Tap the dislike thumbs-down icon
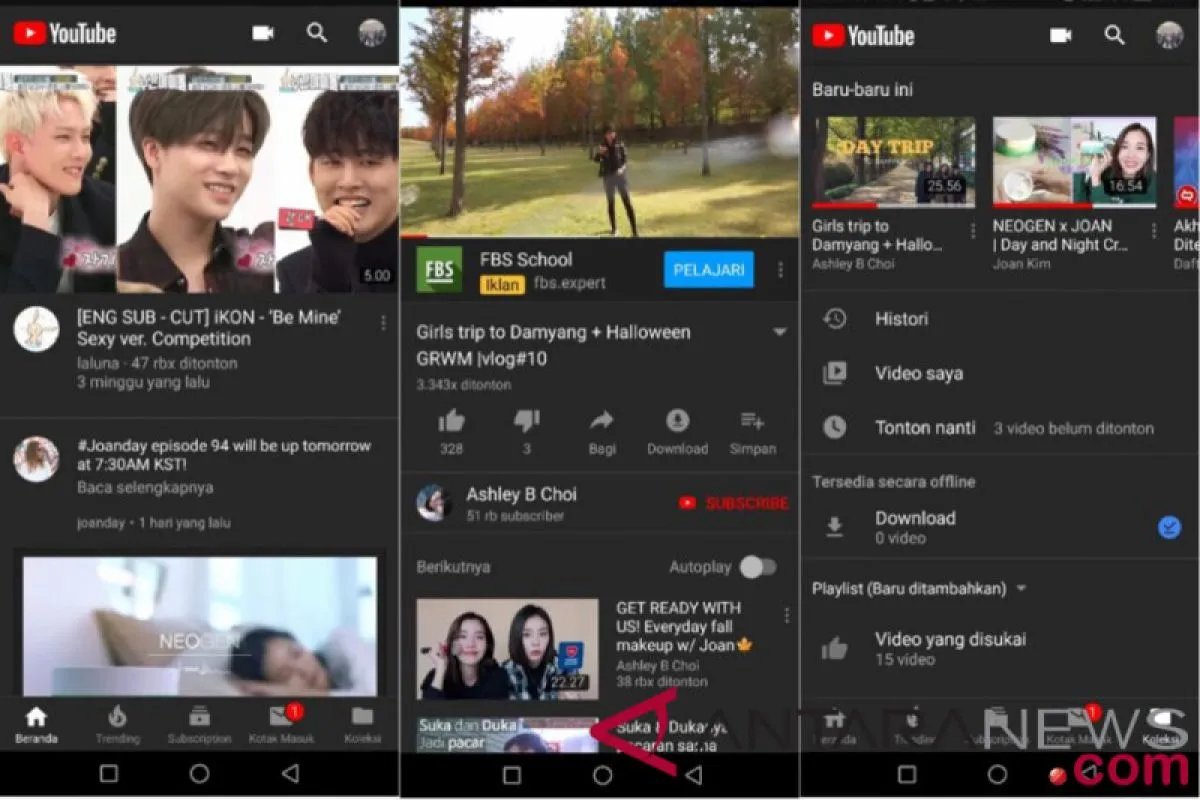This screenshot has height=800, width=1200. coord(526,421)
